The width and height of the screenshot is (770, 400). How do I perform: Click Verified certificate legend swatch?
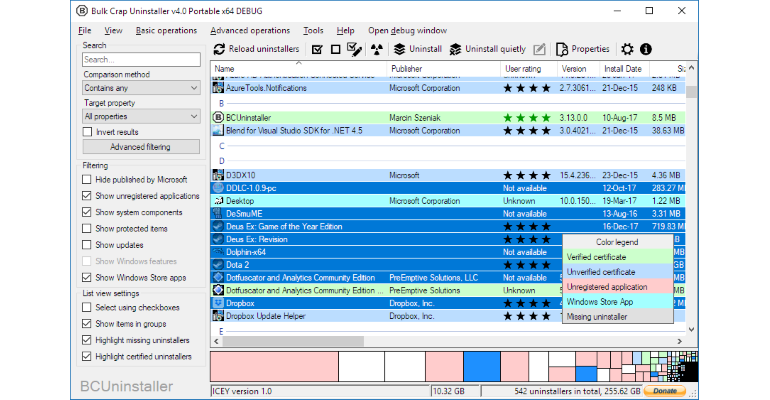pyautogui.click(x=618, y=257)
